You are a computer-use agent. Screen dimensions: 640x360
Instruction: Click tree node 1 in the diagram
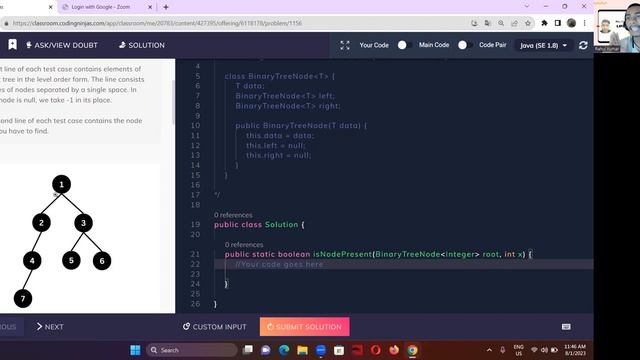[62, 184]
